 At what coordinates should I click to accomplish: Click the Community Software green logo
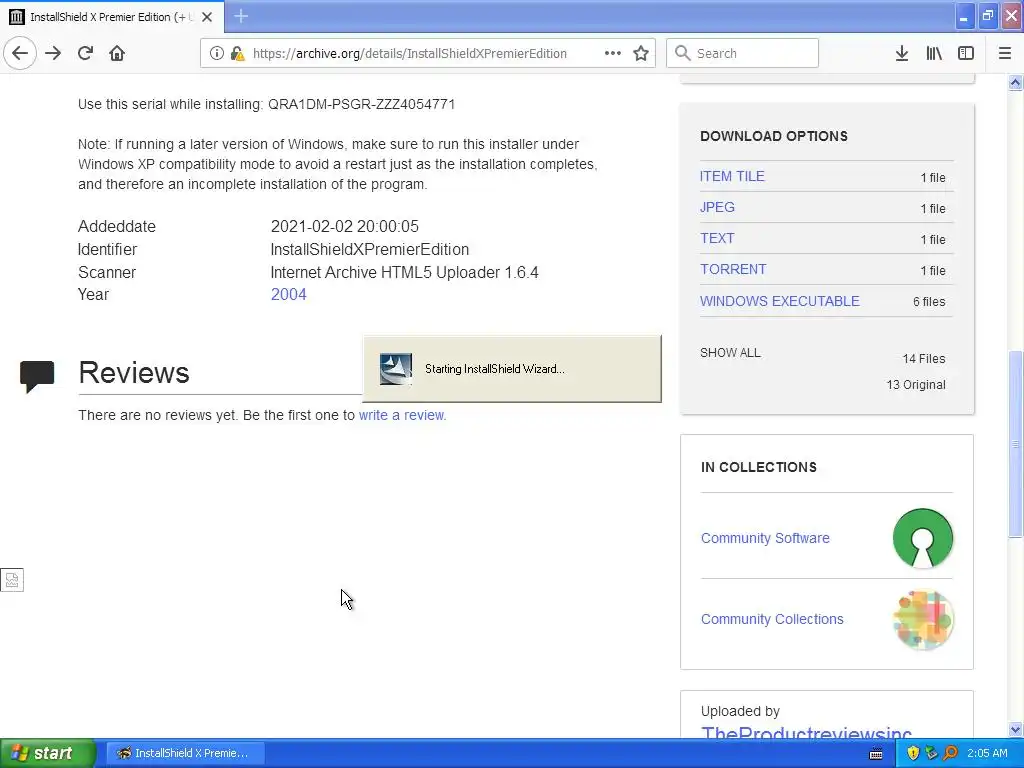(922, 538)
